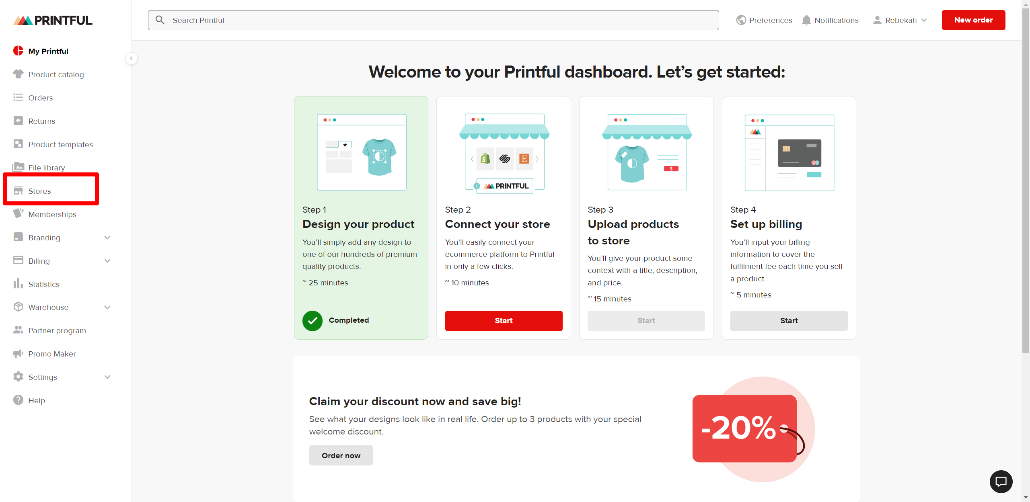Open Orders from the sidebar

(x=40, y=98)
